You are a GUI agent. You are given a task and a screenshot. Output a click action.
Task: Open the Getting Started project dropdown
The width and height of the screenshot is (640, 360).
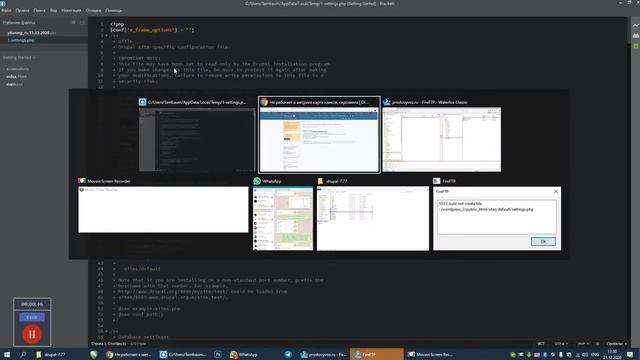pos(19,58)
